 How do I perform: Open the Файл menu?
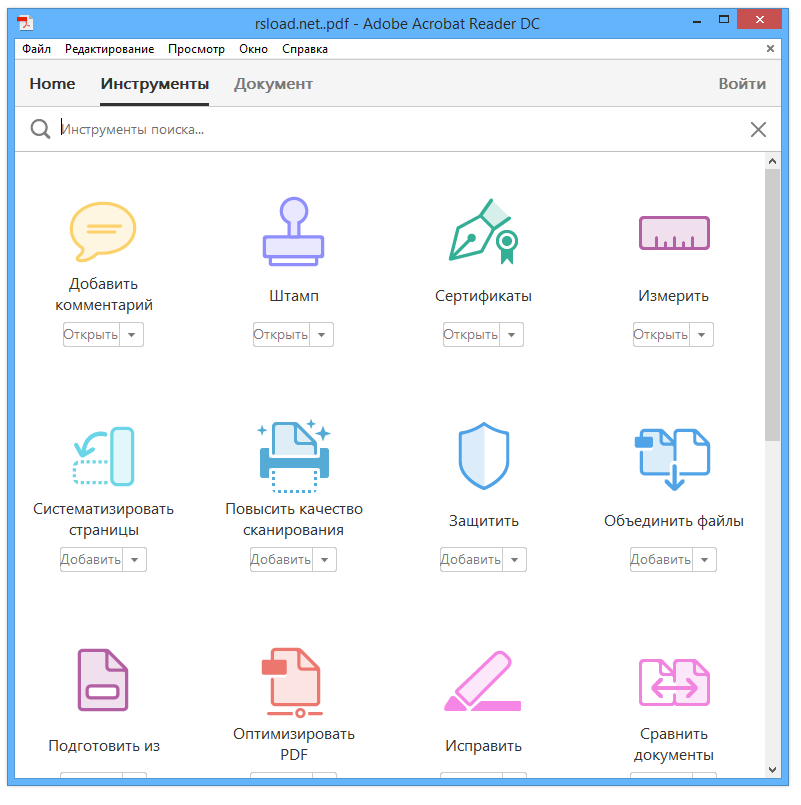click(x=36, y=49)
